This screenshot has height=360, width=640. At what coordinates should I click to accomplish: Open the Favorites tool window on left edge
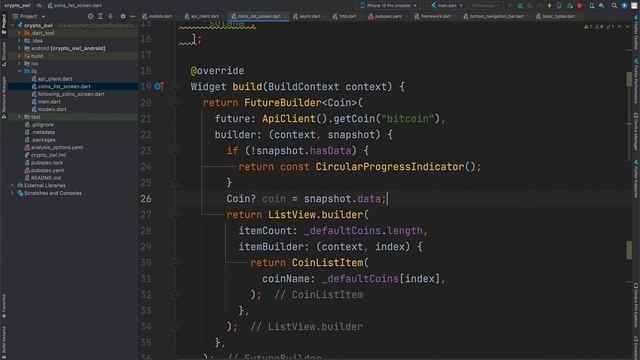coord(4,306)
